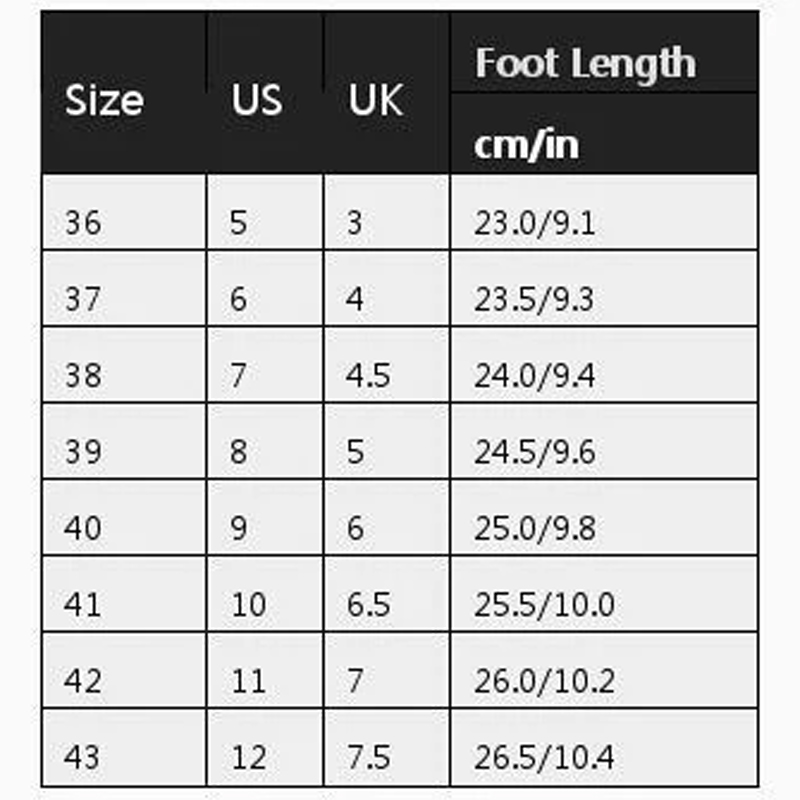
Task: Click the Foot Length header
Action: tap(585, 63)
